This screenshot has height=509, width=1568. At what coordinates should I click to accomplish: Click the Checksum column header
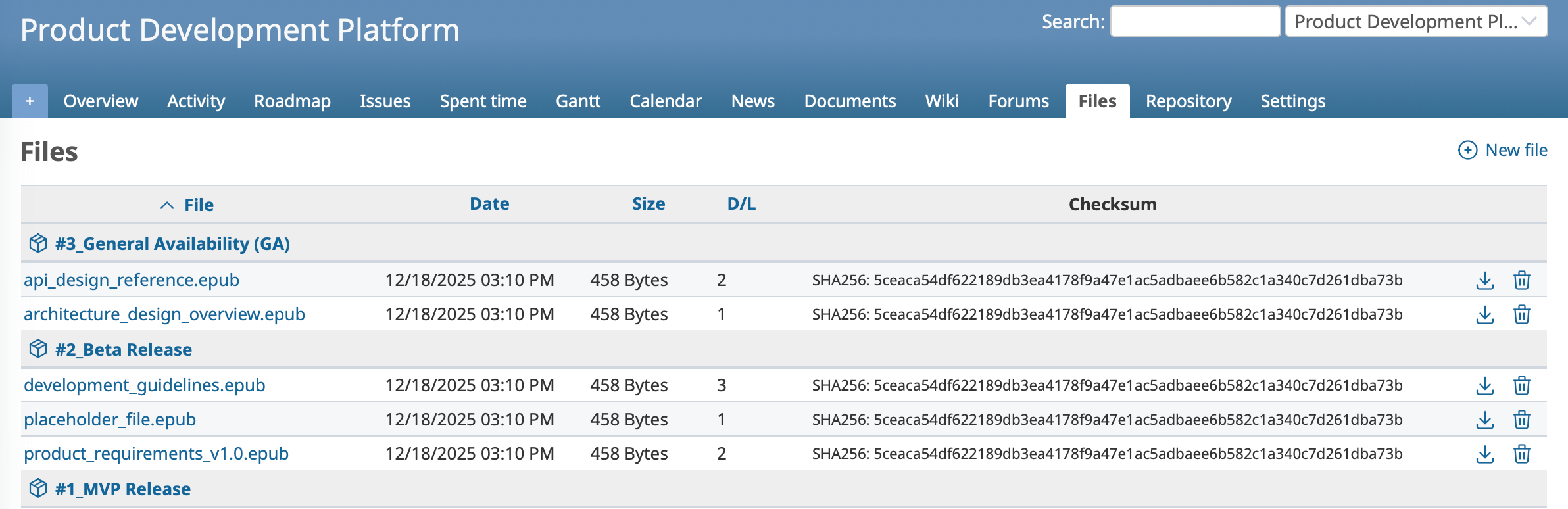[1112, 205]
